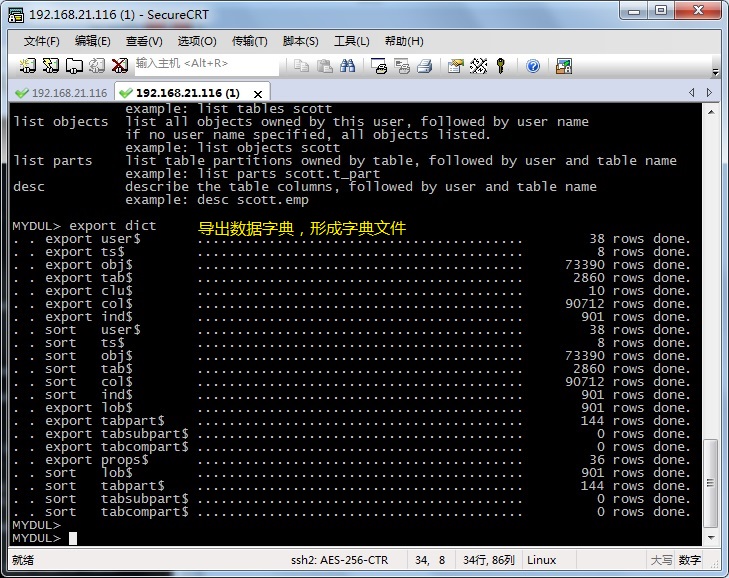
Task: Click the Paste toolbar icon
Action: coord(325,66)
